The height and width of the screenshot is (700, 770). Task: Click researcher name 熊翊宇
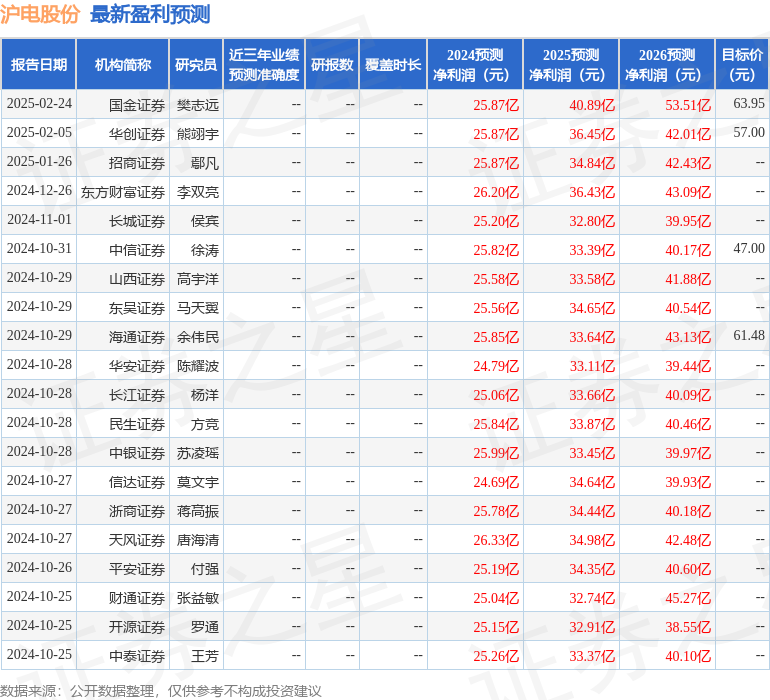click(198, 134)
